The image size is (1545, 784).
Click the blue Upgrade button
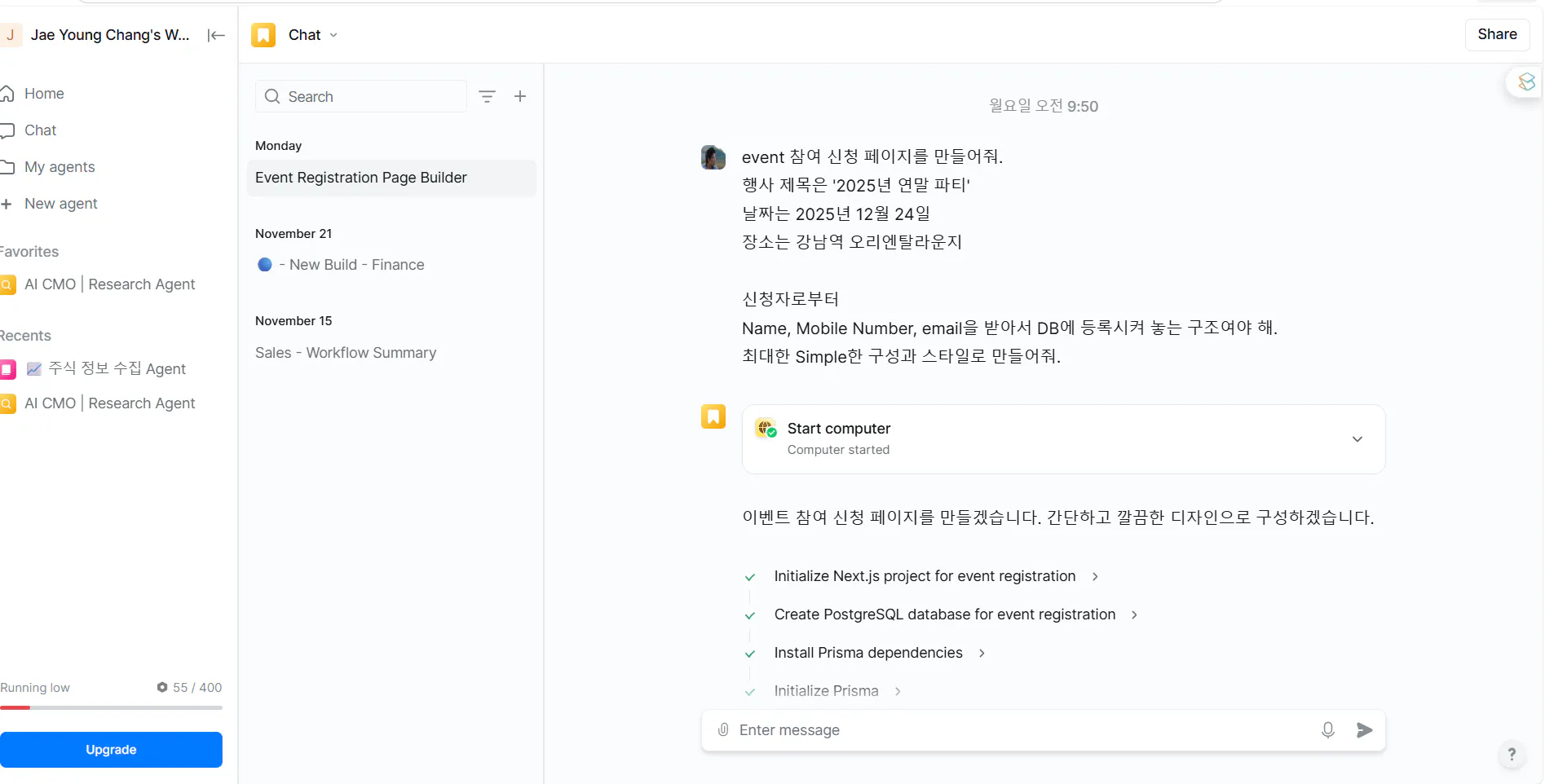click(x=111, y=750)
